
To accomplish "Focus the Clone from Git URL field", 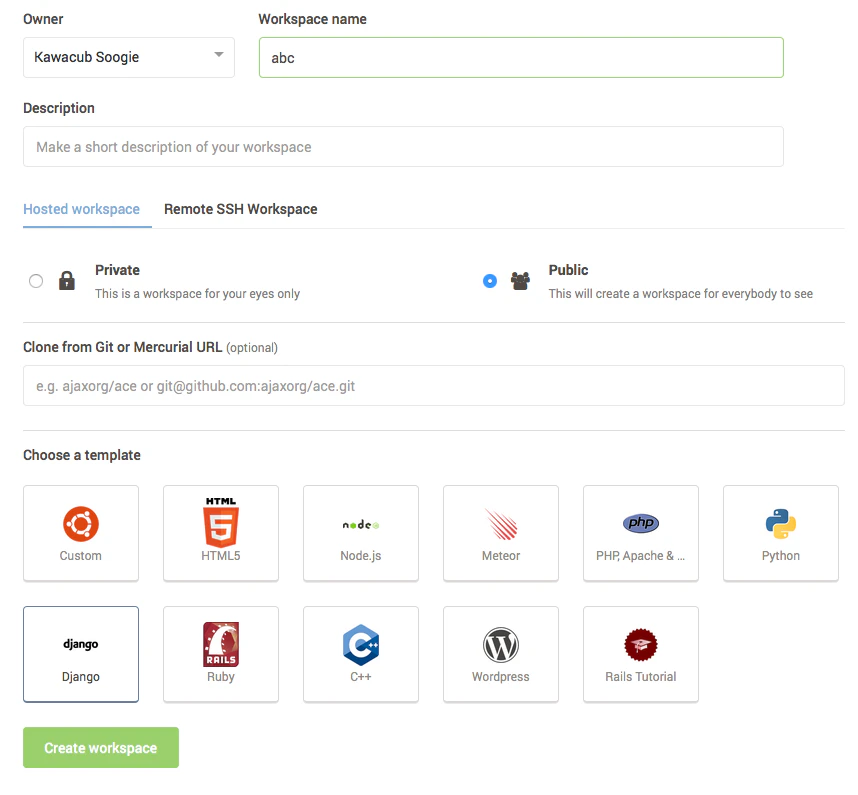I will coord(434,386).
